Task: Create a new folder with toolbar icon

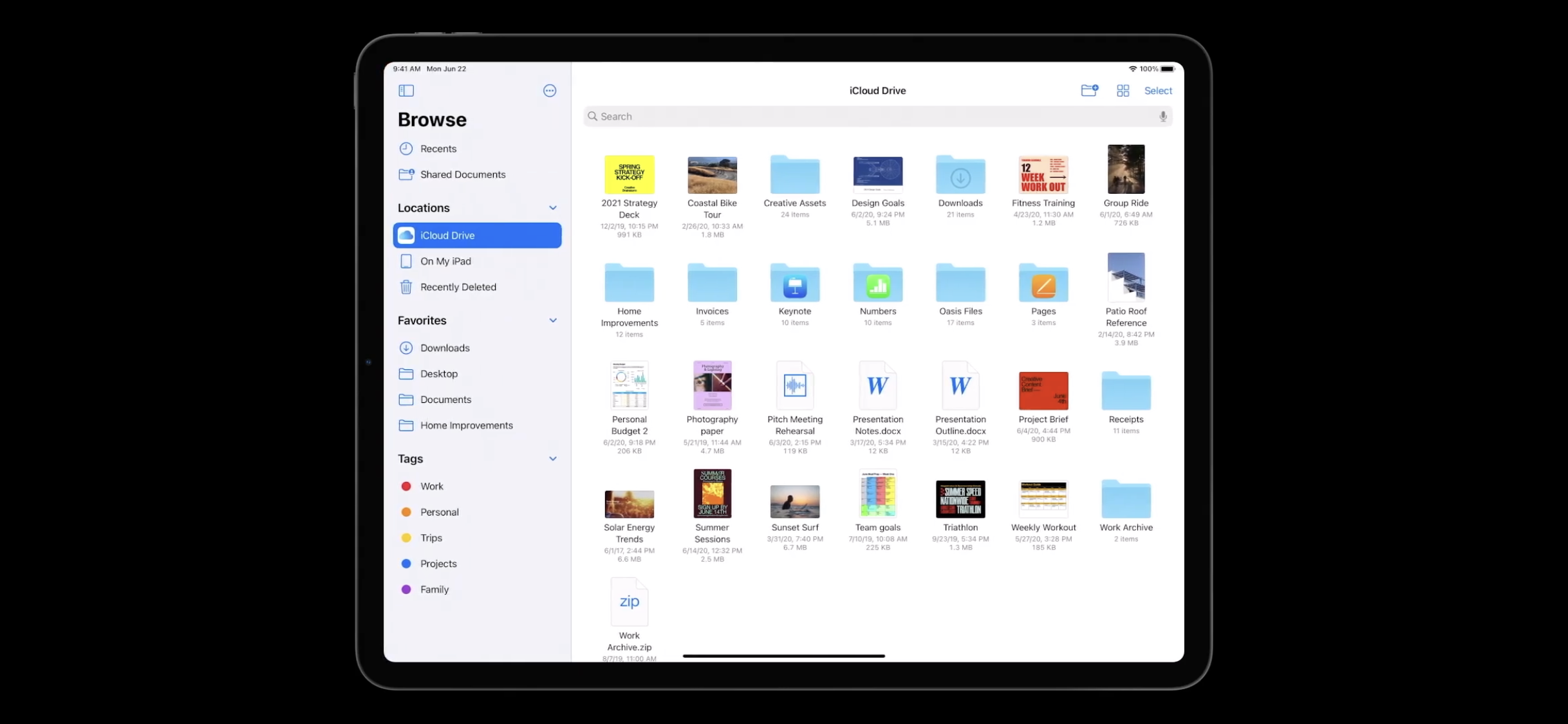Action: point(1088,91)
